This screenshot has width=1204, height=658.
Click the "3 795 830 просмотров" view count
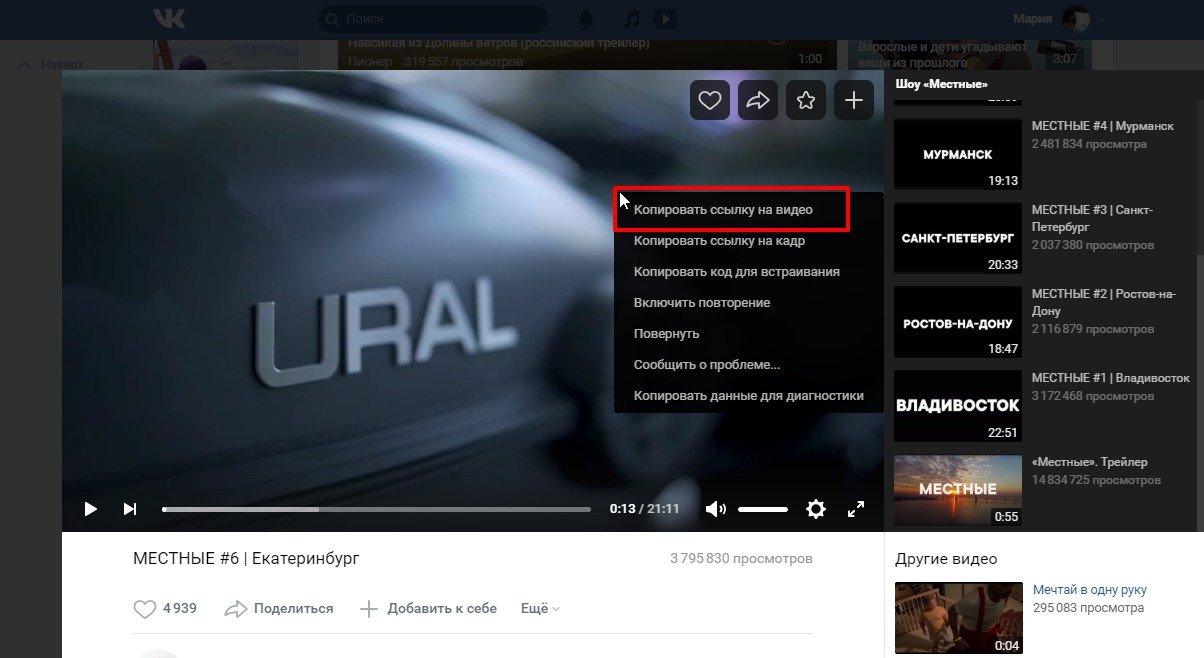(741, 558)
